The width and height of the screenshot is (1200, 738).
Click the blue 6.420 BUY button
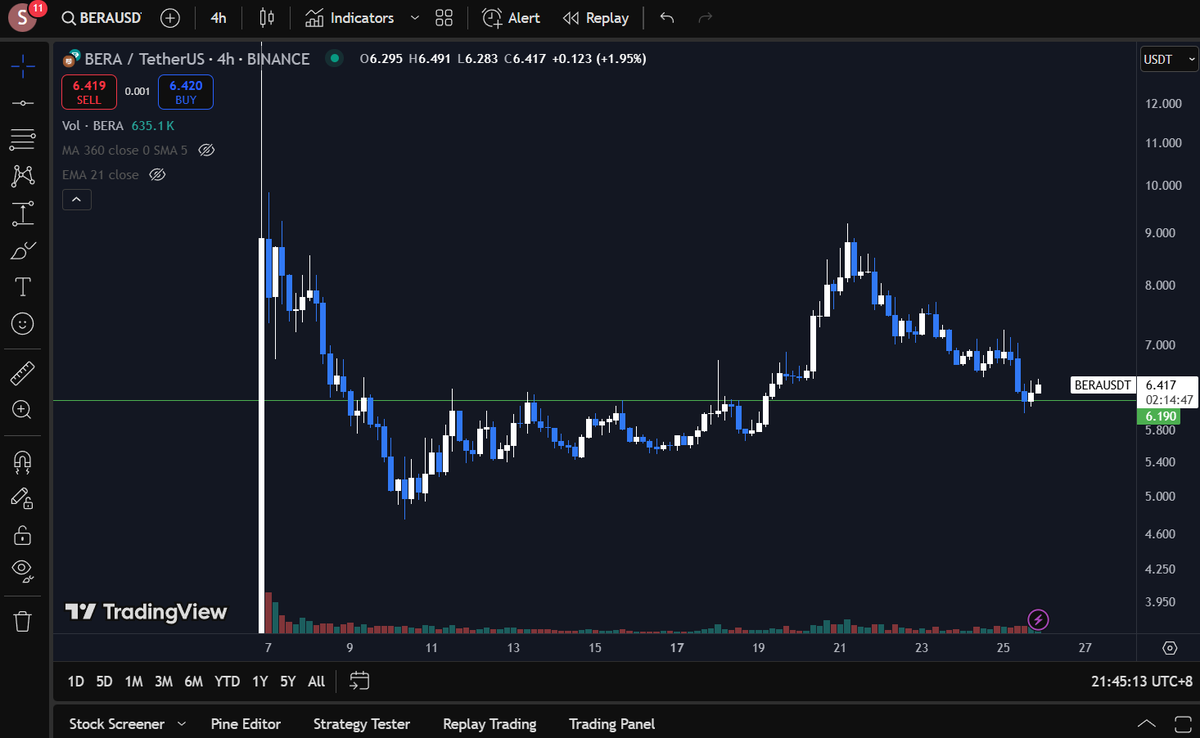pyautogui.click(x=185, y=92)
